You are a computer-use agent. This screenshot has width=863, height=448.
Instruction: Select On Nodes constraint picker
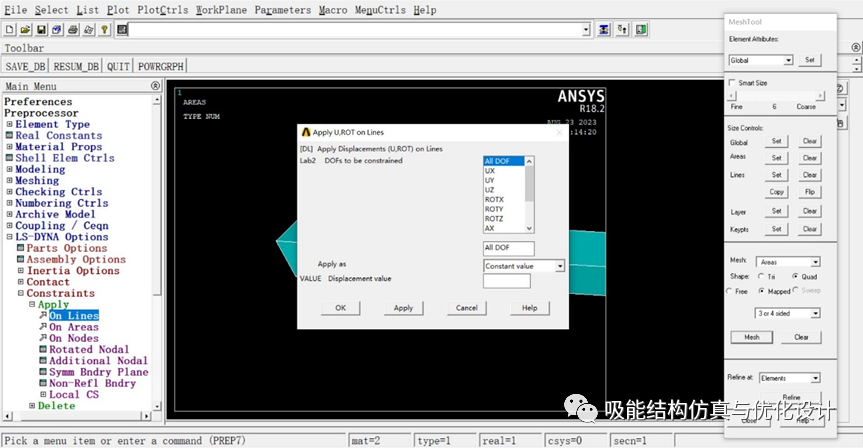[74, 338]
